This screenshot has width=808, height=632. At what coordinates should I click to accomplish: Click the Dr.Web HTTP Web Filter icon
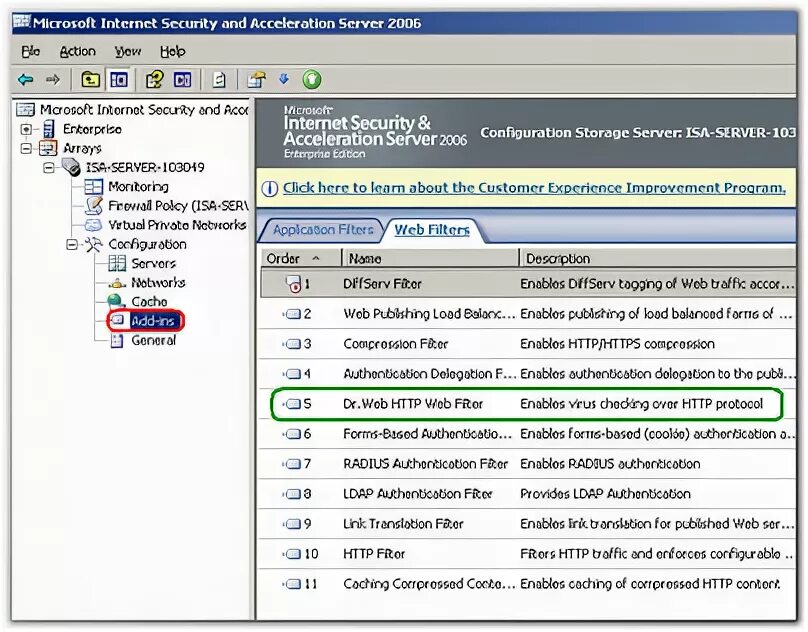[x=293, y=404]
